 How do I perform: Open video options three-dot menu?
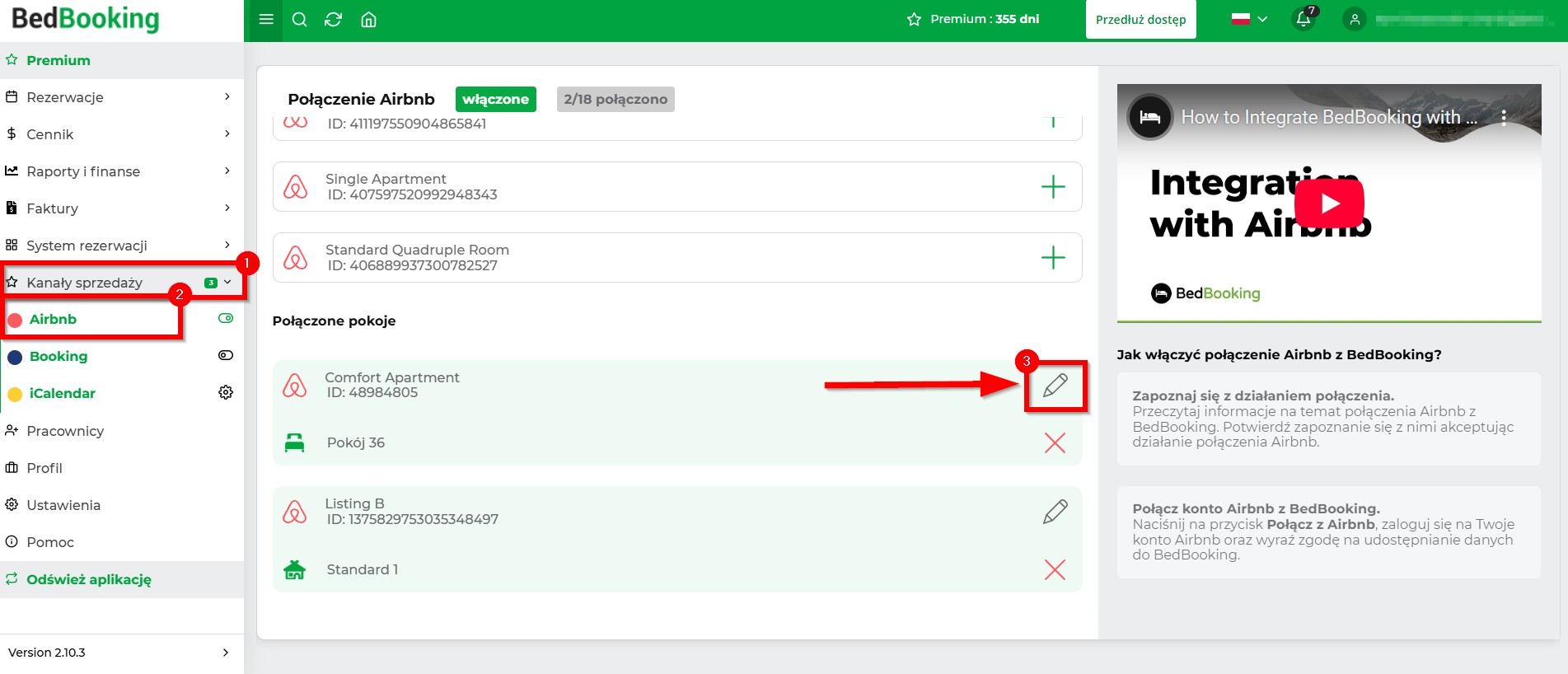click(x=1504, y=118)
